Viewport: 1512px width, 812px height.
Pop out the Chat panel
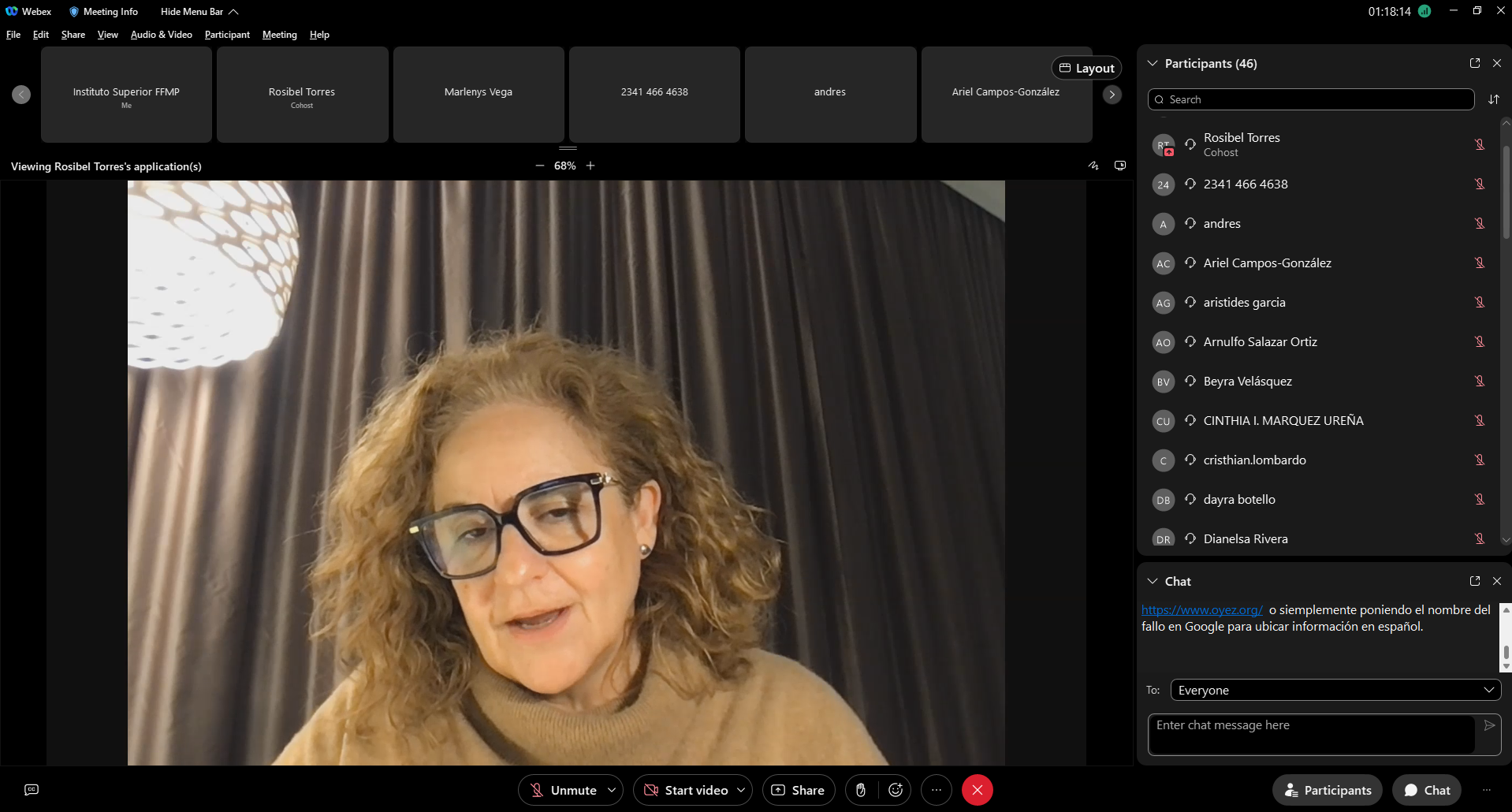[1475, 581]
